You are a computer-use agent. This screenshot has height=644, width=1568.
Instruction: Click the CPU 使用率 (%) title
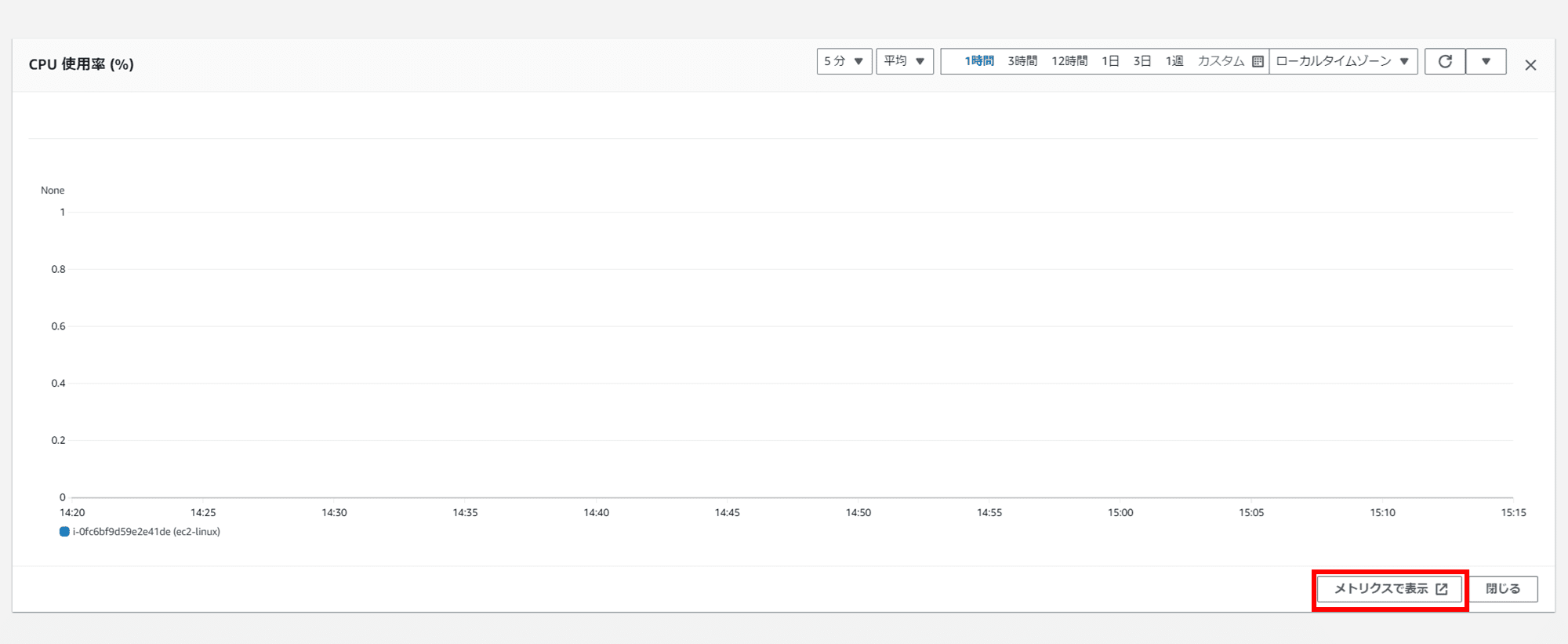click(x=82, y=64)
